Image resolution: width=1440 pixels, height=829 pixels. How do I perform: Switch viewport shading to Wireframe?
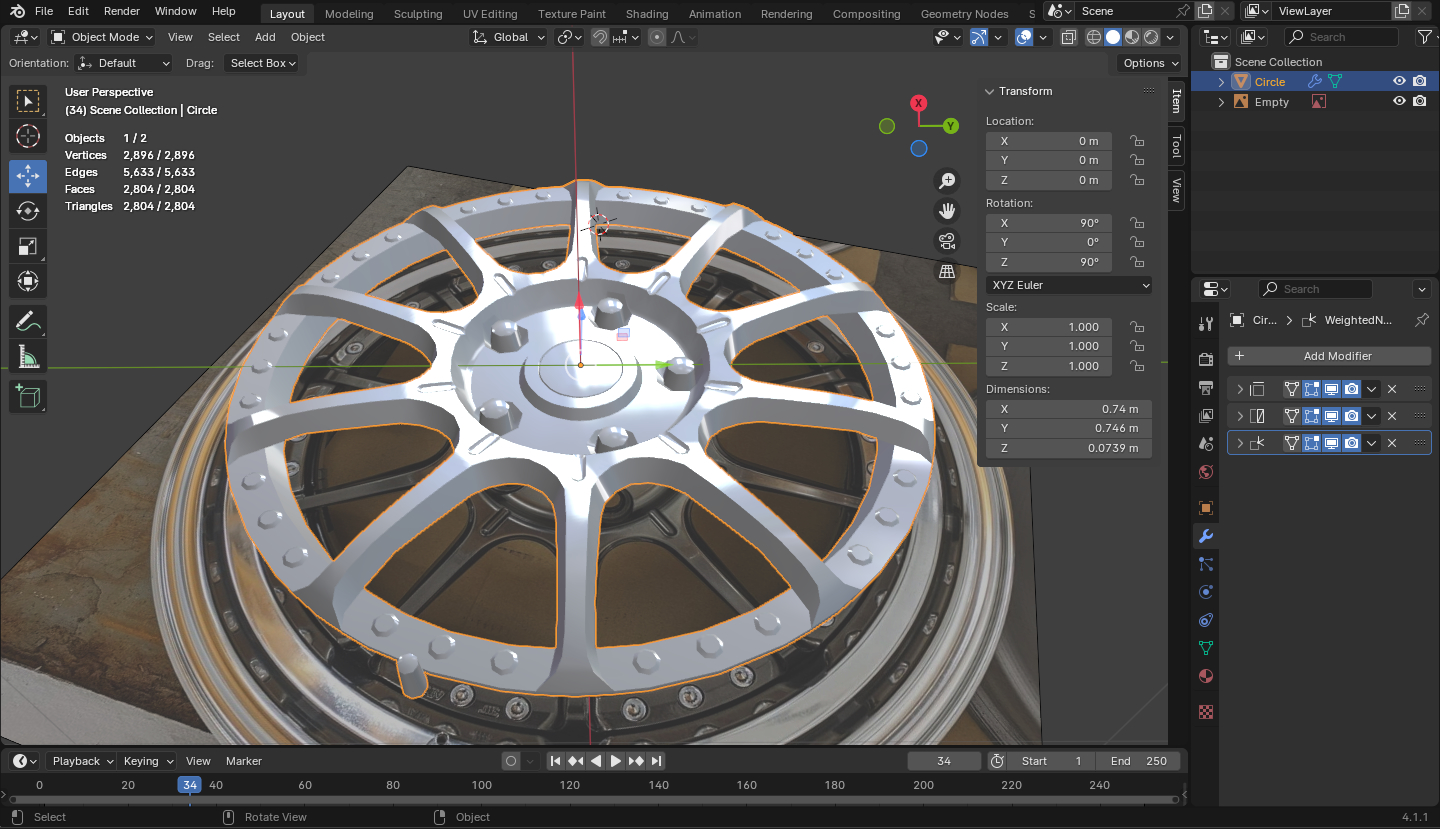click(x=1094, y=37)
